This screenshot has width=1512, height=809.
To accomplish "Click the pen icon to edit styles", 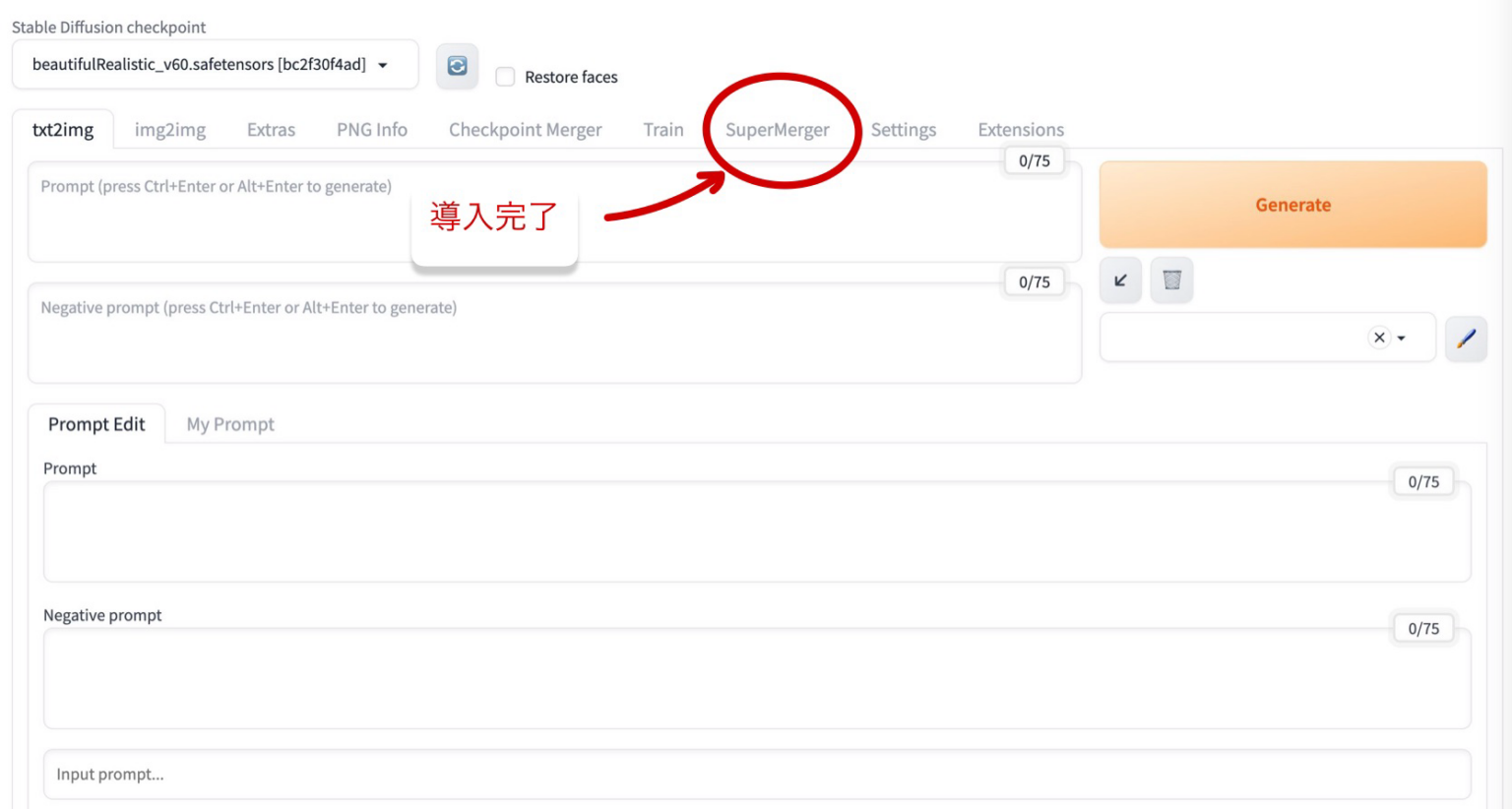I will pos(1466,339).
